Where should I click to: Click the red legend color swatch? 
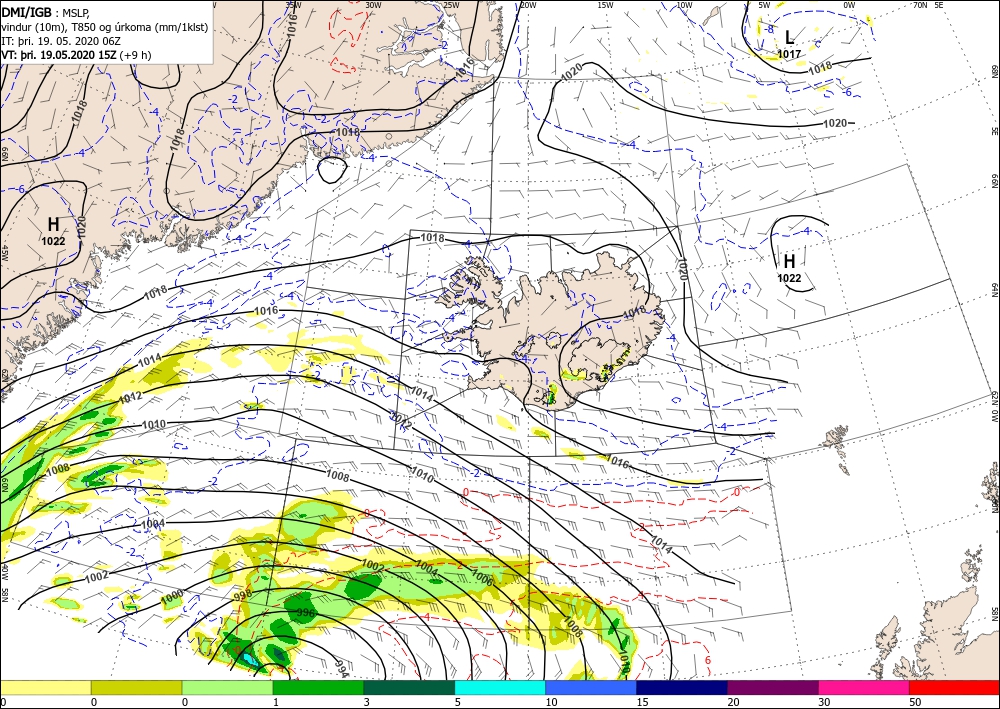(x=955, y=687)
